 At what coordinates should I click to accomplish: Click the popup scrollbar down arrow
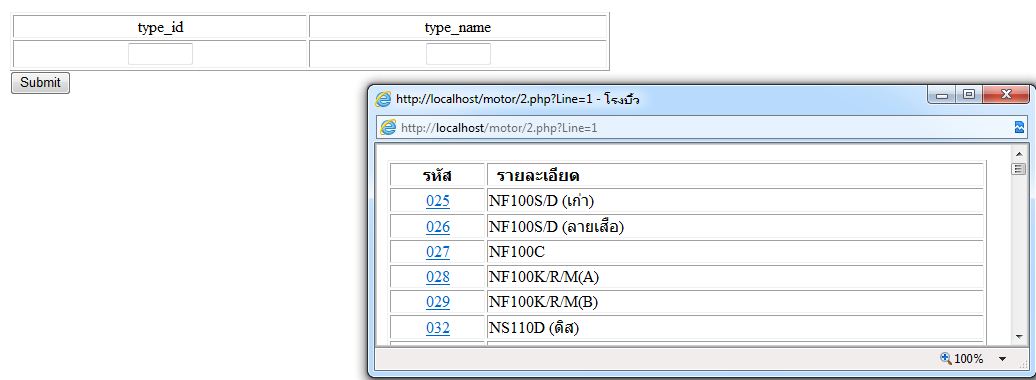[x=1018, y=337]
